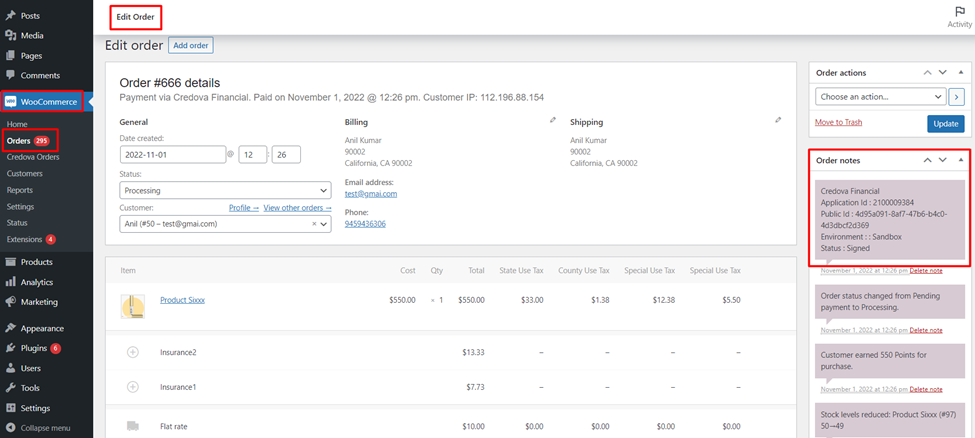Click the minute field showing 26
Viewport: 975px width, 438px height.
[x=286, y=154]
